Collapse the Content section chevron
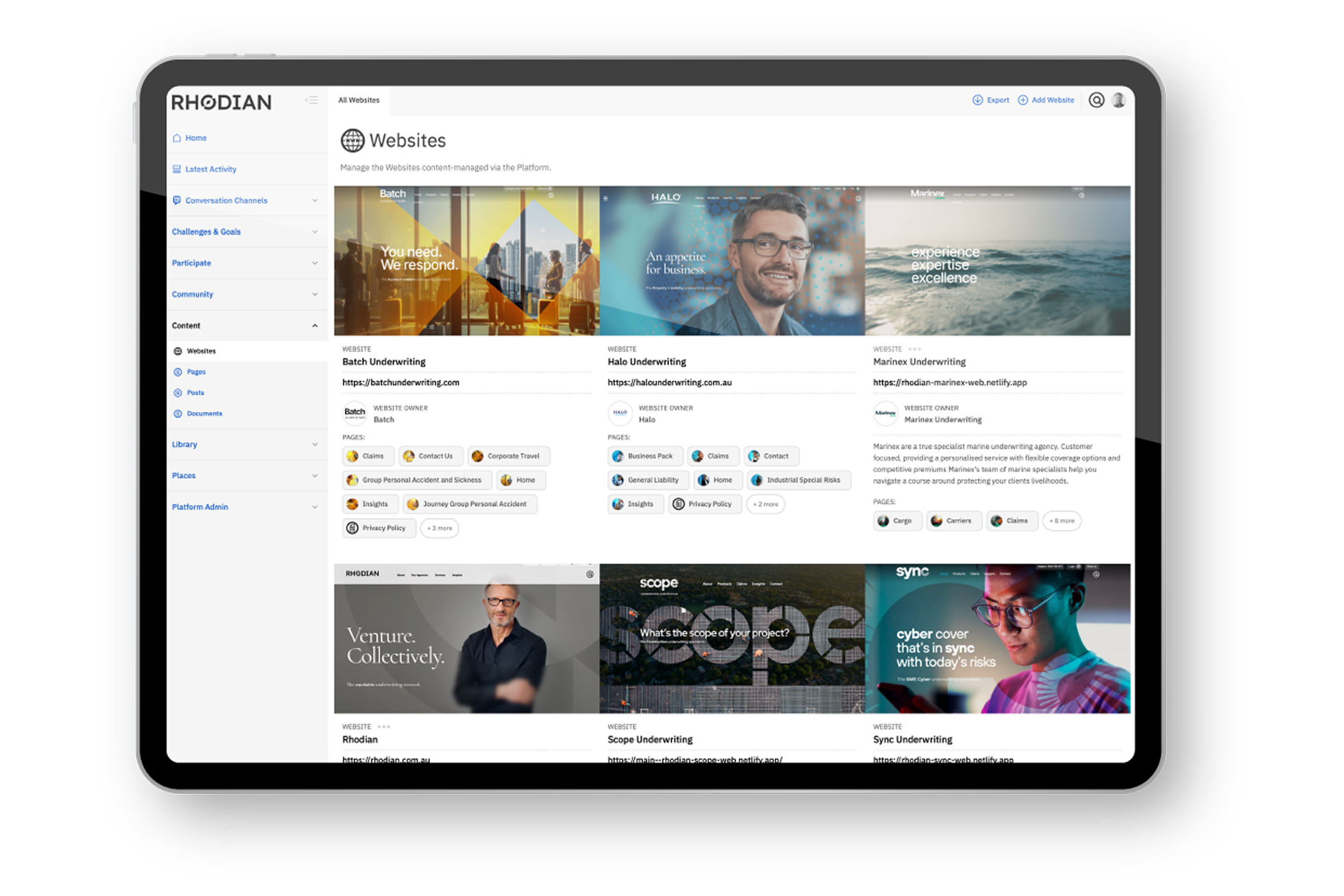Image resolution: width=1344 pixels, height=896 pixels. click(x=315, y=325)
